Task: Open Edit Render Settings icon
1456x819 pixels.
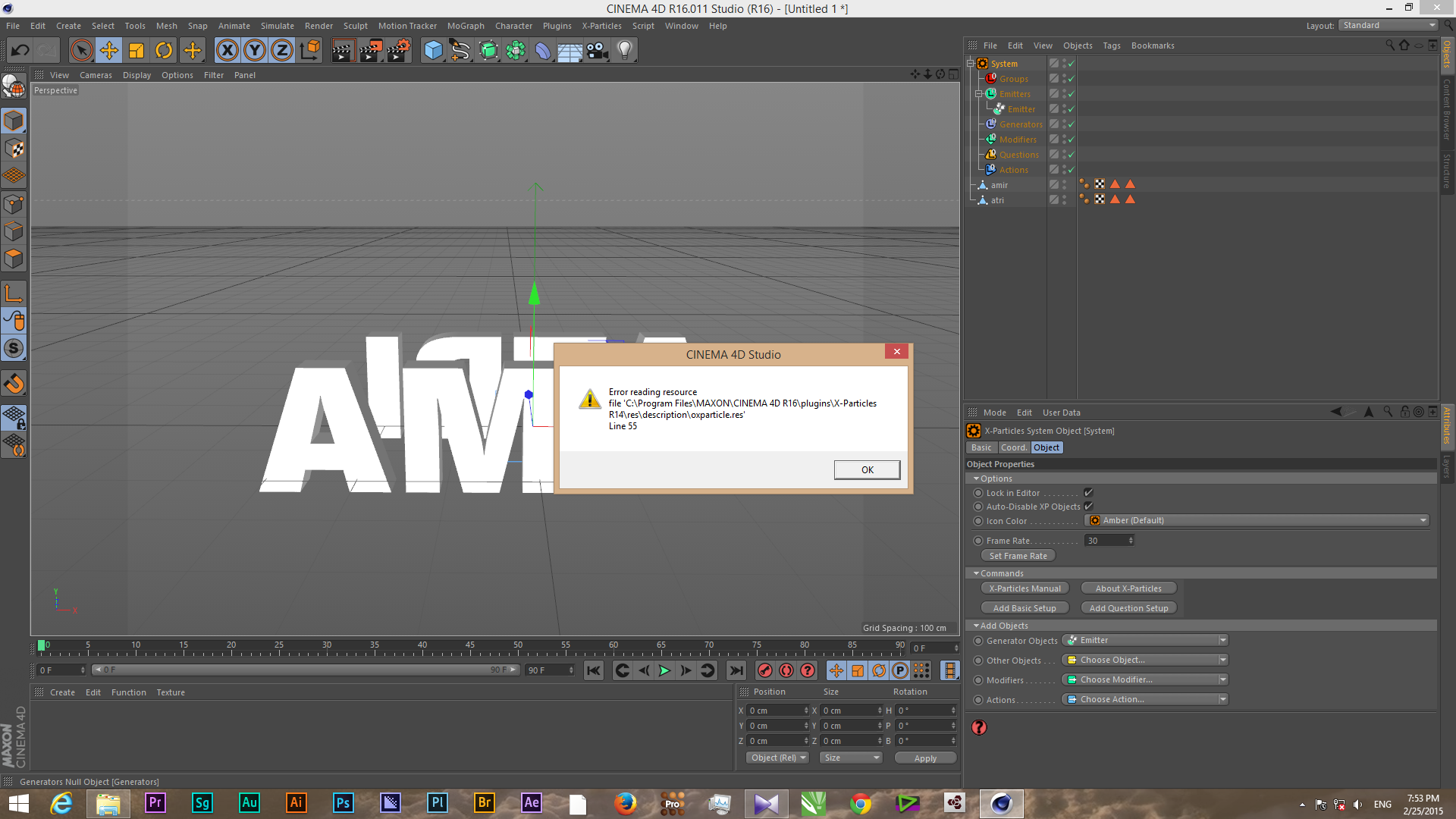Action: [398, 51]
